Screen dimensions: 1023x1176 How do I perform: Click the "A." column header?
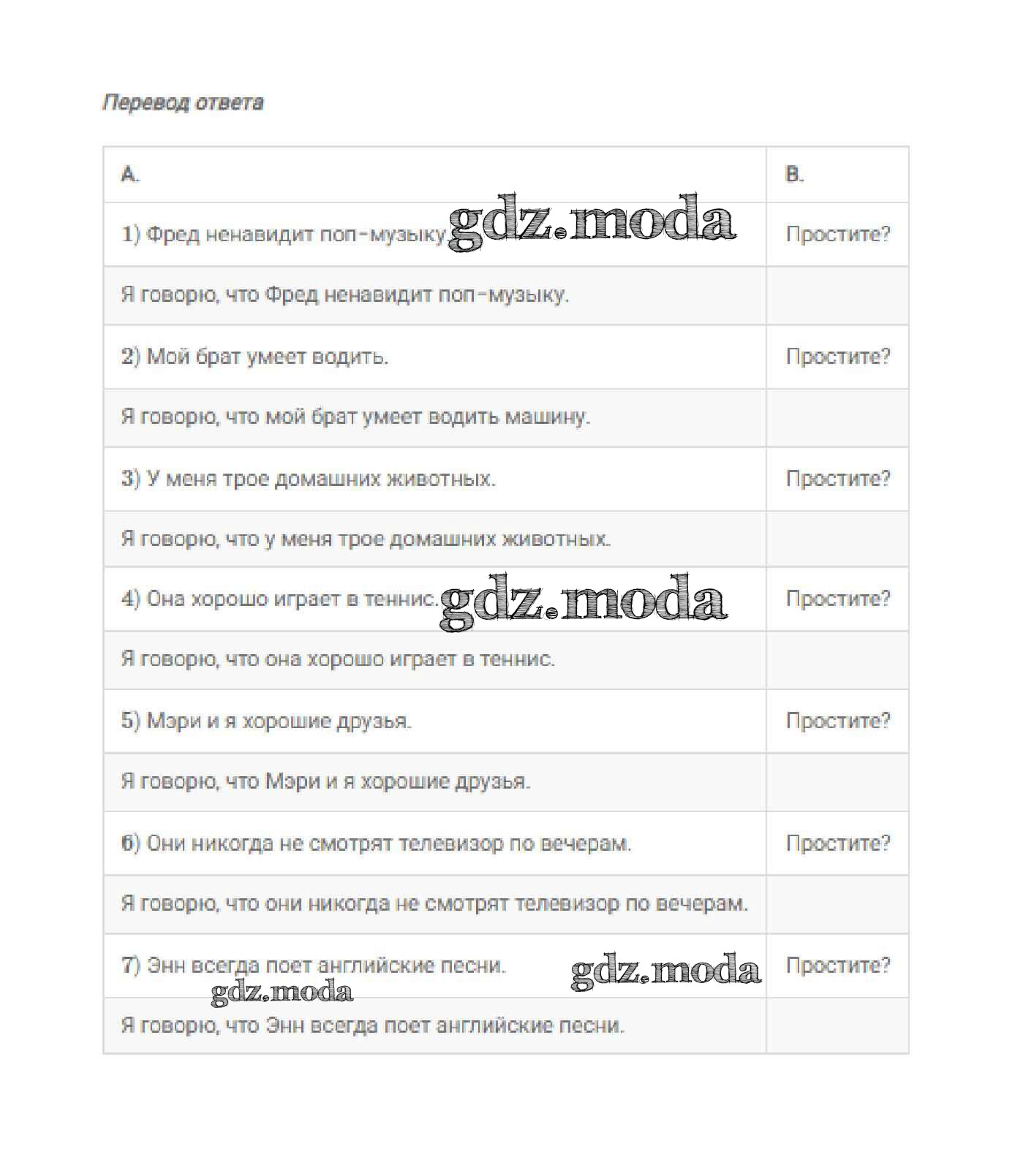pos(130,175)
